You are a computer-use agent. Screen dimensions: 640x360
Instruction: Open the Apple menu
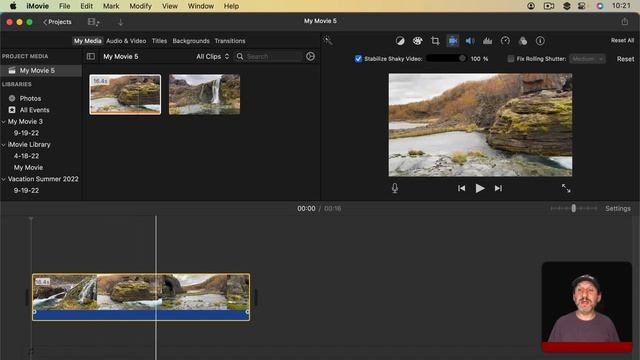pos(13,6)
